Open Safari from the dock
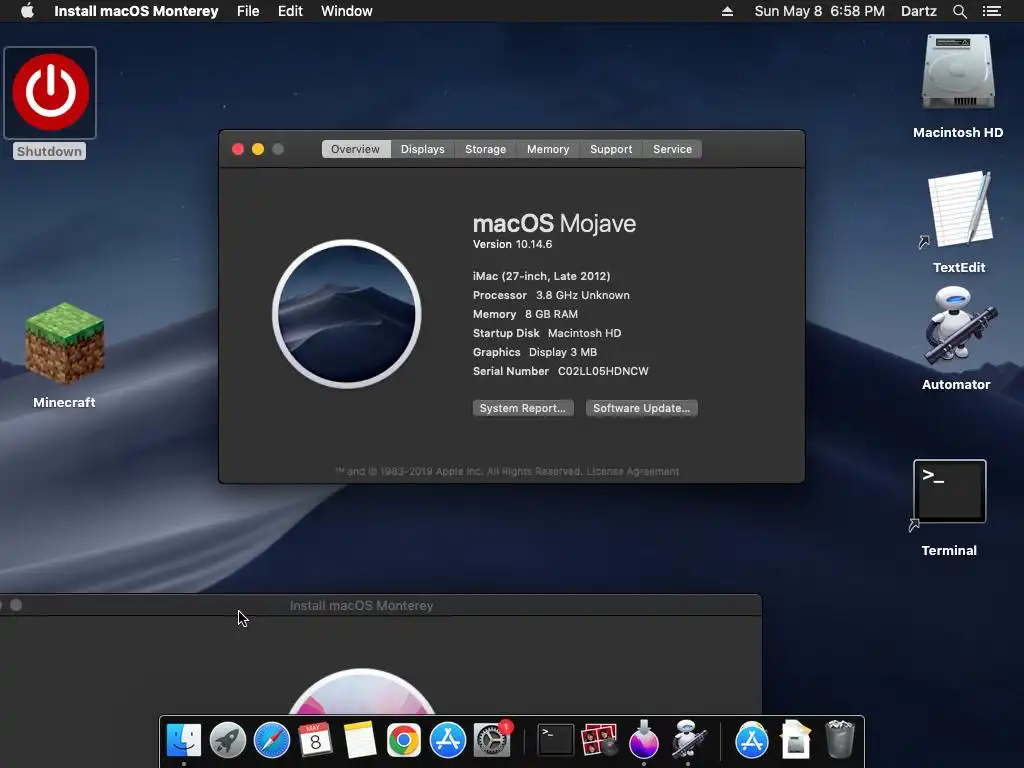This screenshot has width=1024, height=768. 272,741
